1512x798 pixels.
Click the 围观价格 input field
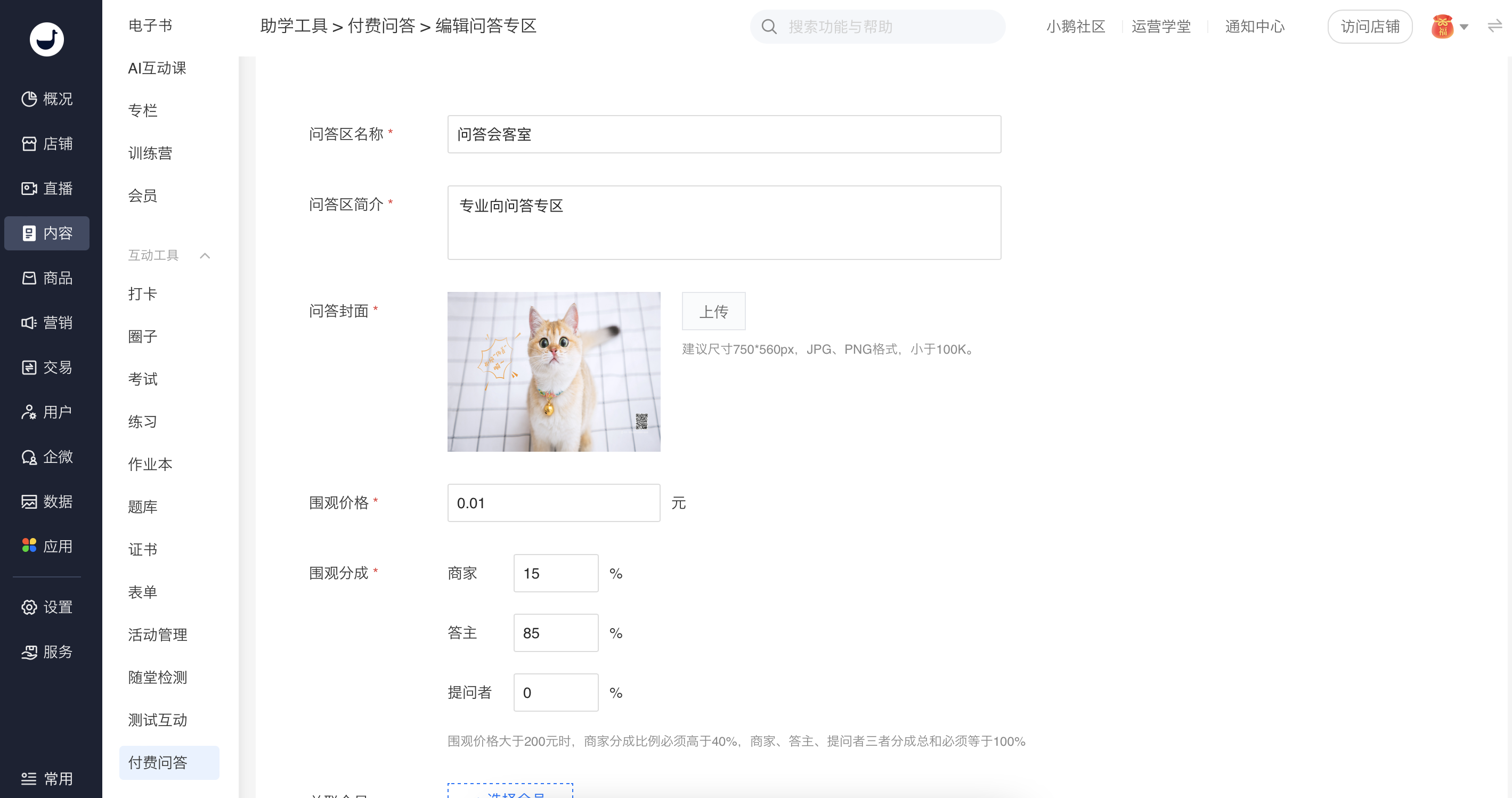[x=553, y=503]
